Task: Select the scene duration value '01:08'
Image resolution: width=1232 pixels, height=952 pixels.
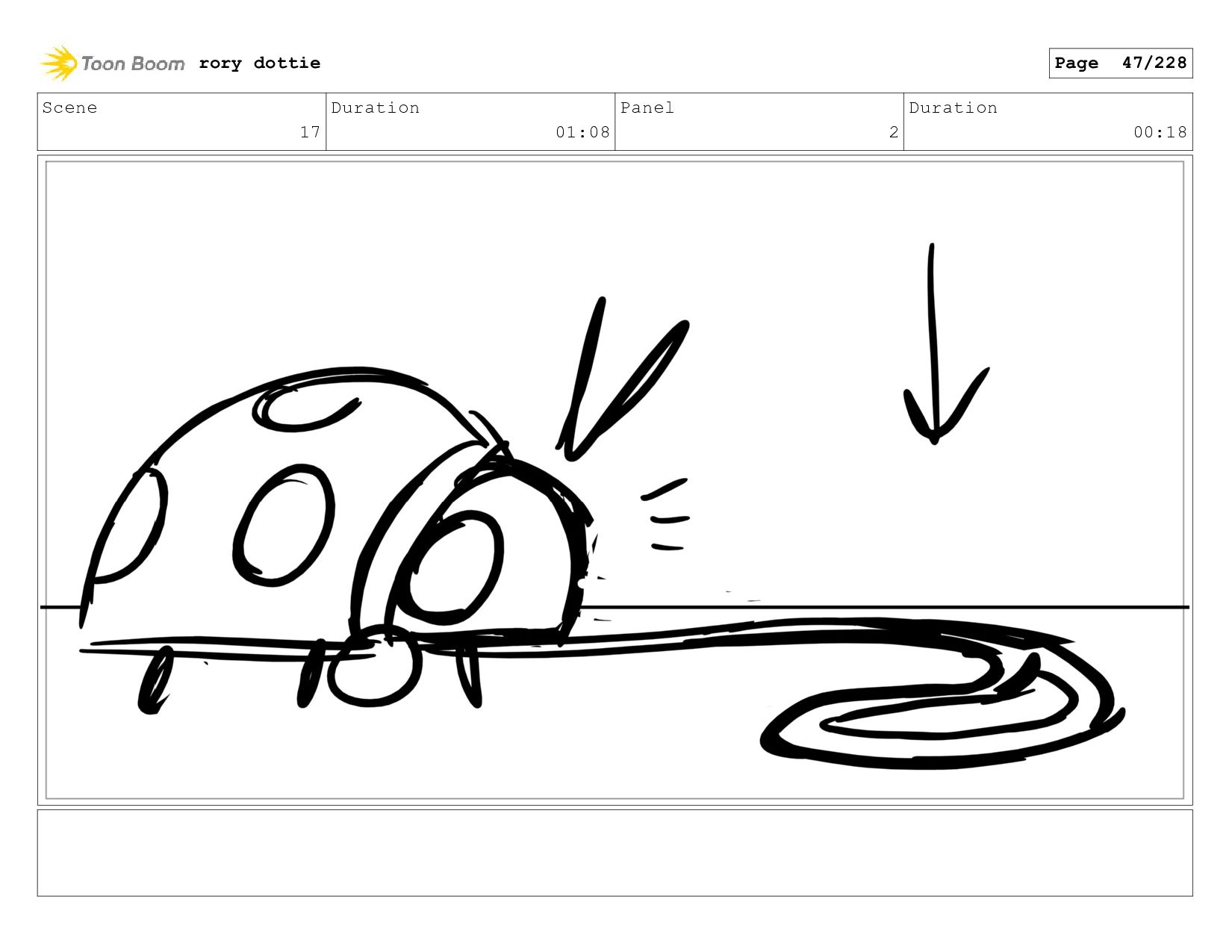Action: point(582,132)
